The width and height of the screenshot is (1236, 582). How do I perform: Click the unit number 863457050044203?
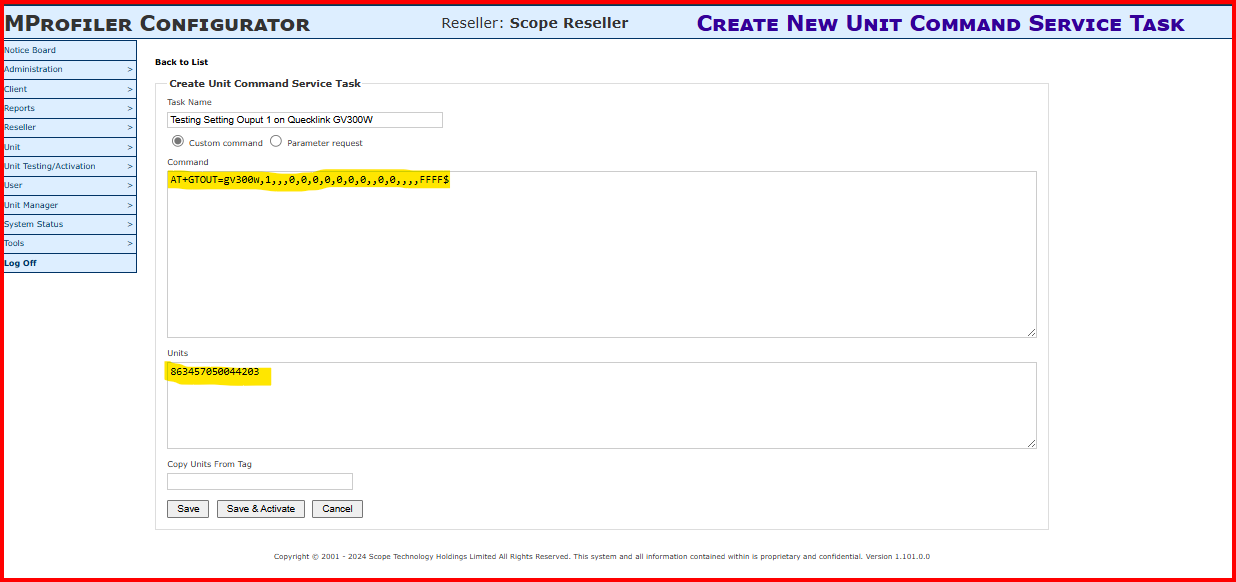point(215,372)
